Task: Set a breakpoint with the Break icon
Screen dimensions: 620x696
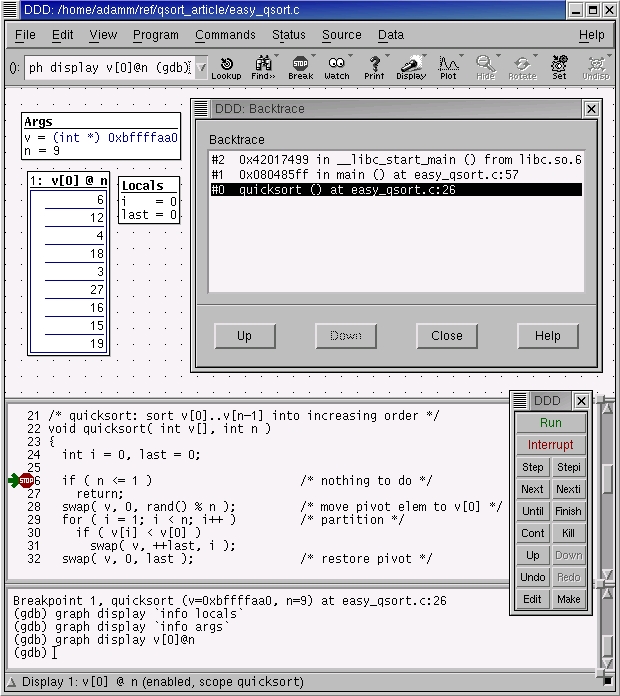Action: [x=300, y=67]
